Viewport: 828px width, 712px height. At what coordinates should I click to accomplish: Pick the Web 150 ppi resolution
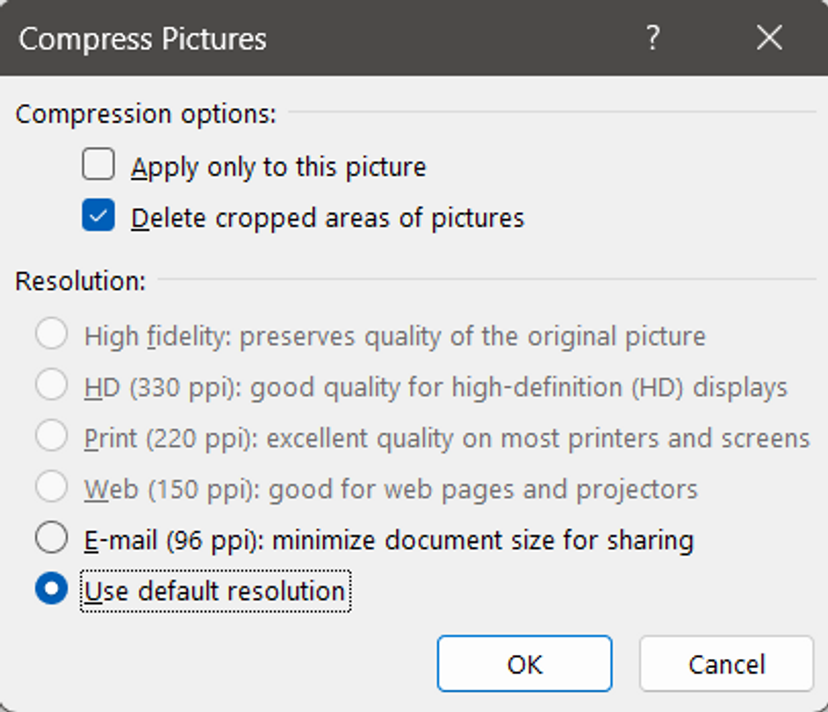coord(51,486)
